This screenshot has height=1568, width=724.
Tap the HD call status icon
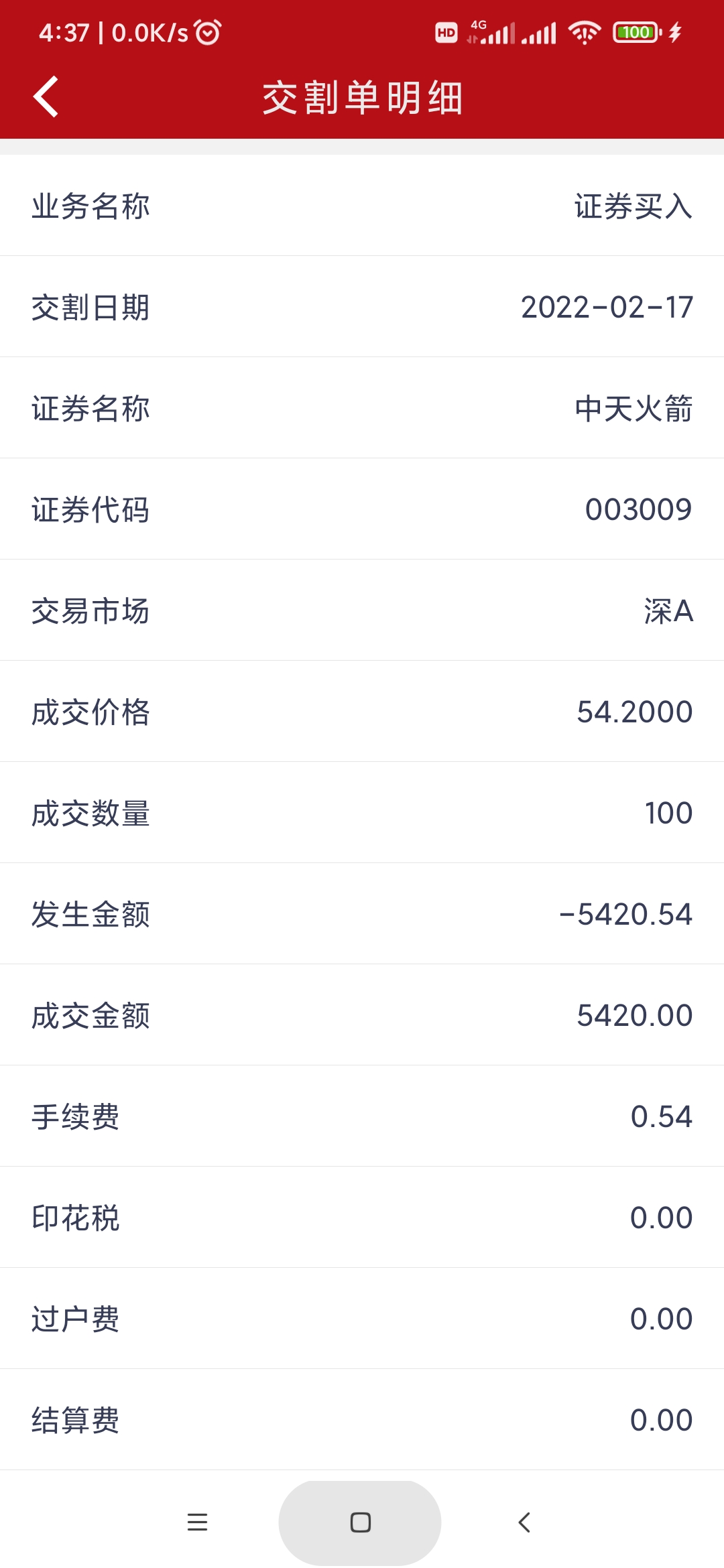[446, 32]
